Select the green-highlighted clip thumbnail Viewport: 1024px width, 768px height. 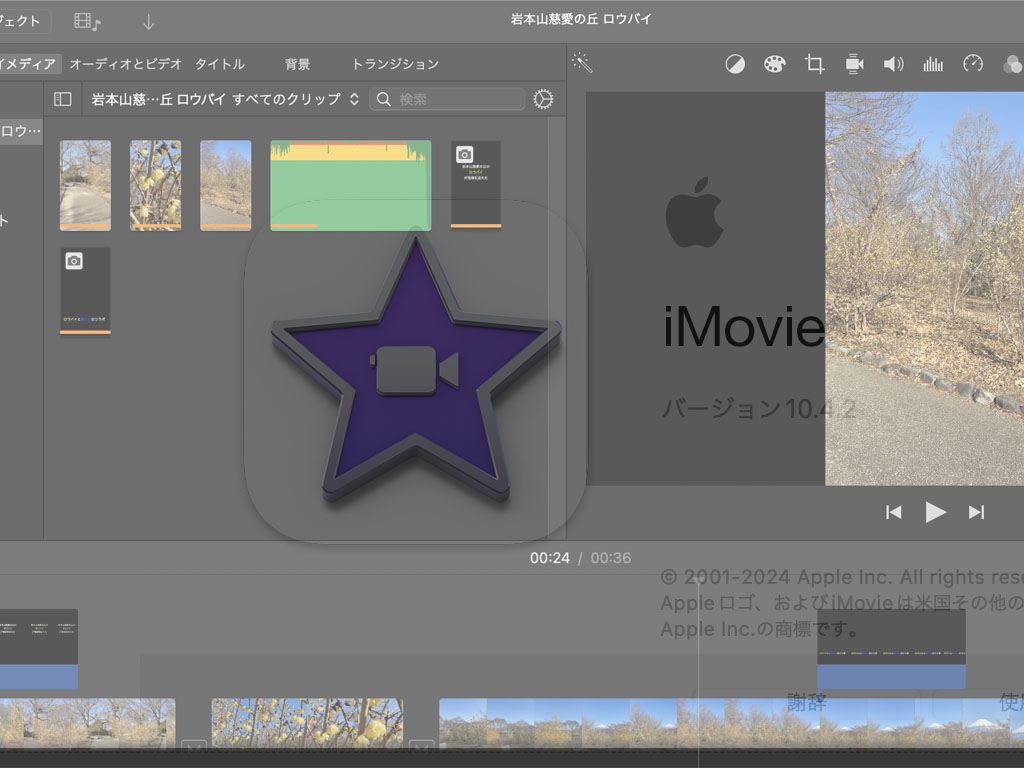(350, 185)
